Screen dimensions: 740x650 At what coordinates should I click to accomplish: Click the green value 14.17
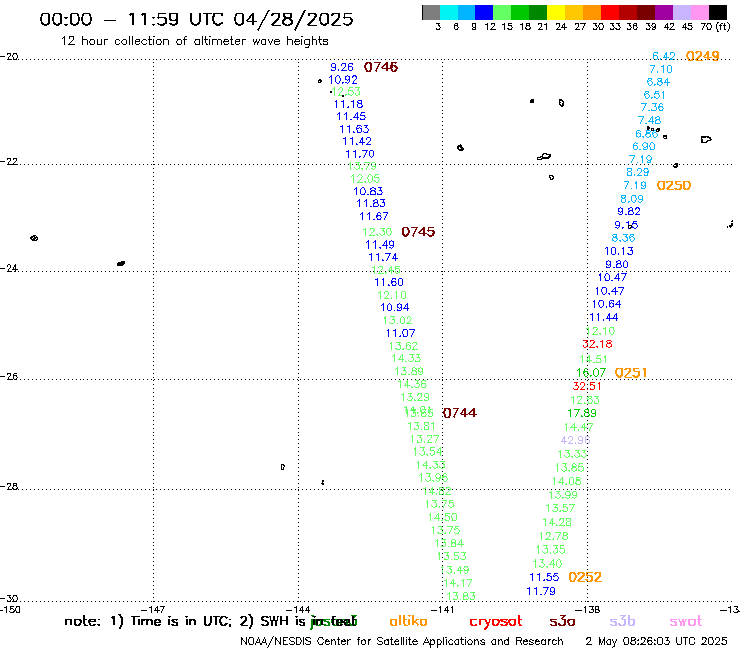coord(458,583)
